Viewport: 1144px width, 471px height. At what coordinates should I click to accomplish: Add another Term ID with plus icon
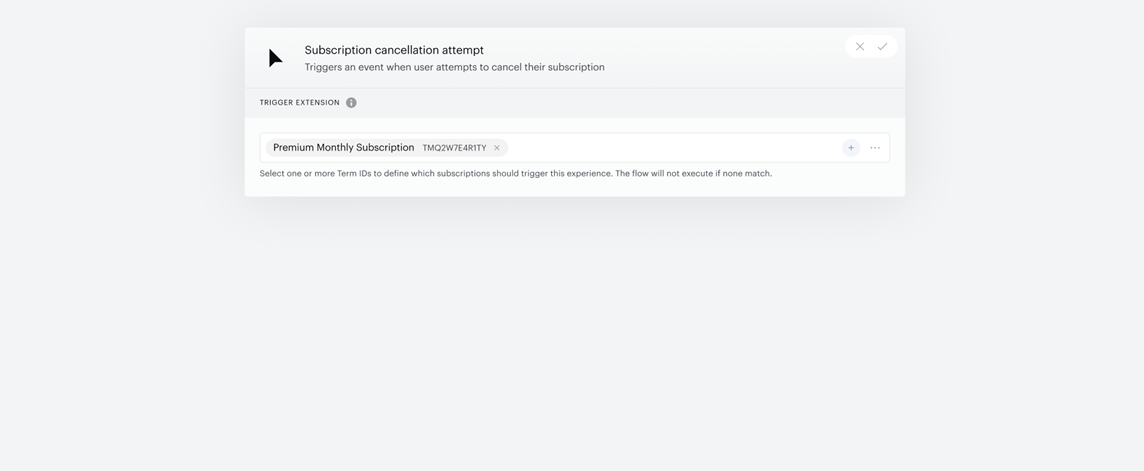851,148
